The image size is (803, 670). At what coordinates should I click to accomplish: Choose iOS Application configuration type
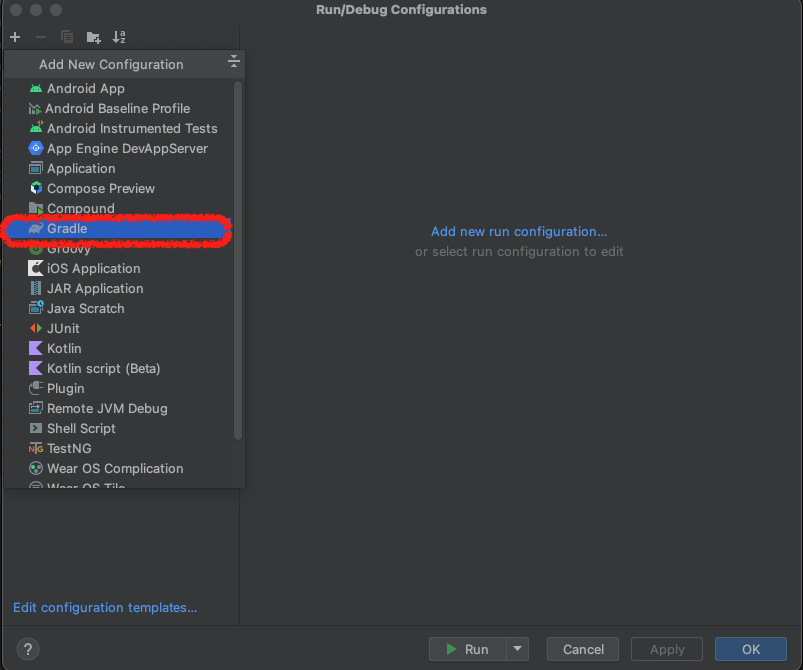119,268
